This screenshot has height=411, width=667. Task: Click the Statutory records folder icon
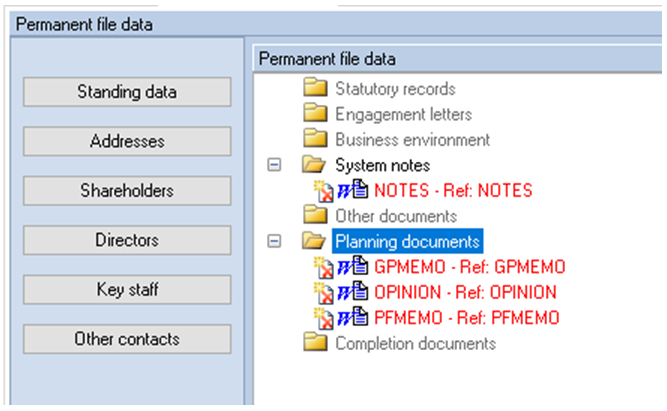pos(315,88)
